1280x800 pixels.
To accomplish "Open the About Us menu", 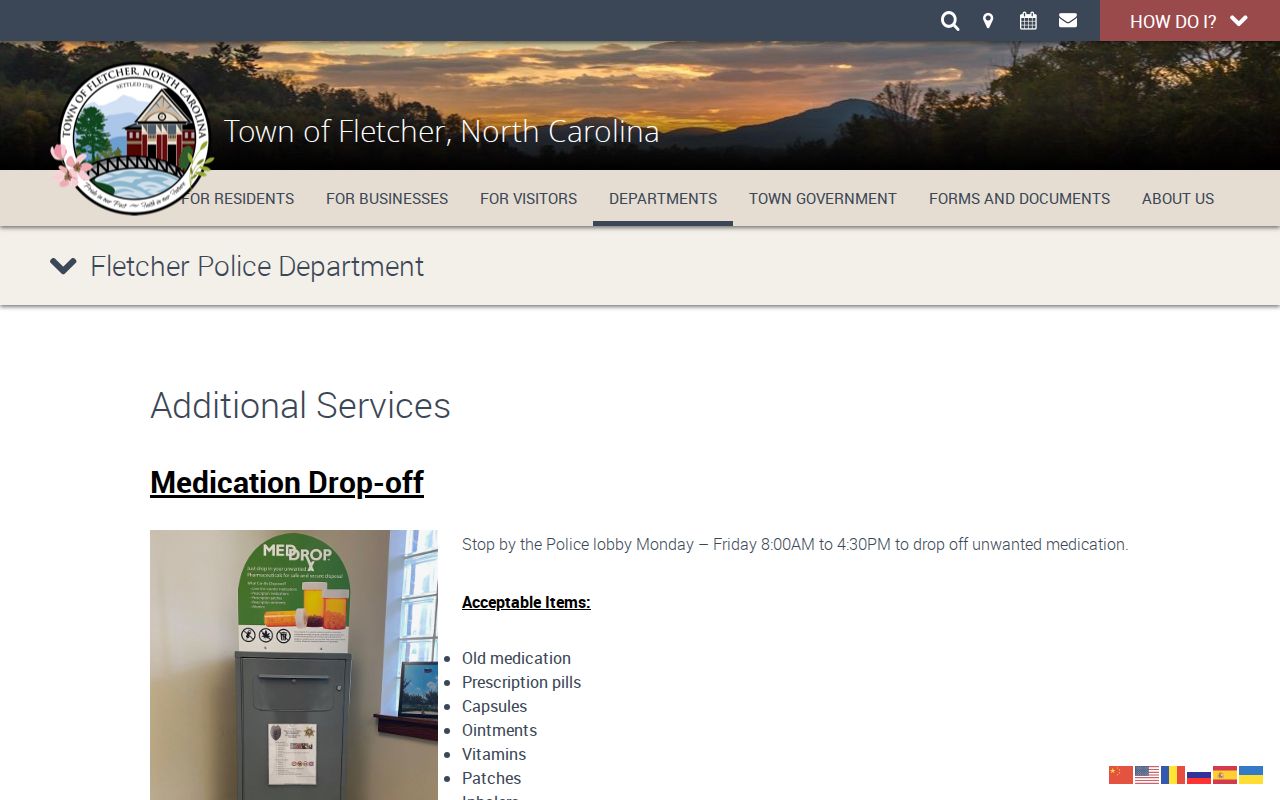I will pyautogui.click(x=1178, y=198).
